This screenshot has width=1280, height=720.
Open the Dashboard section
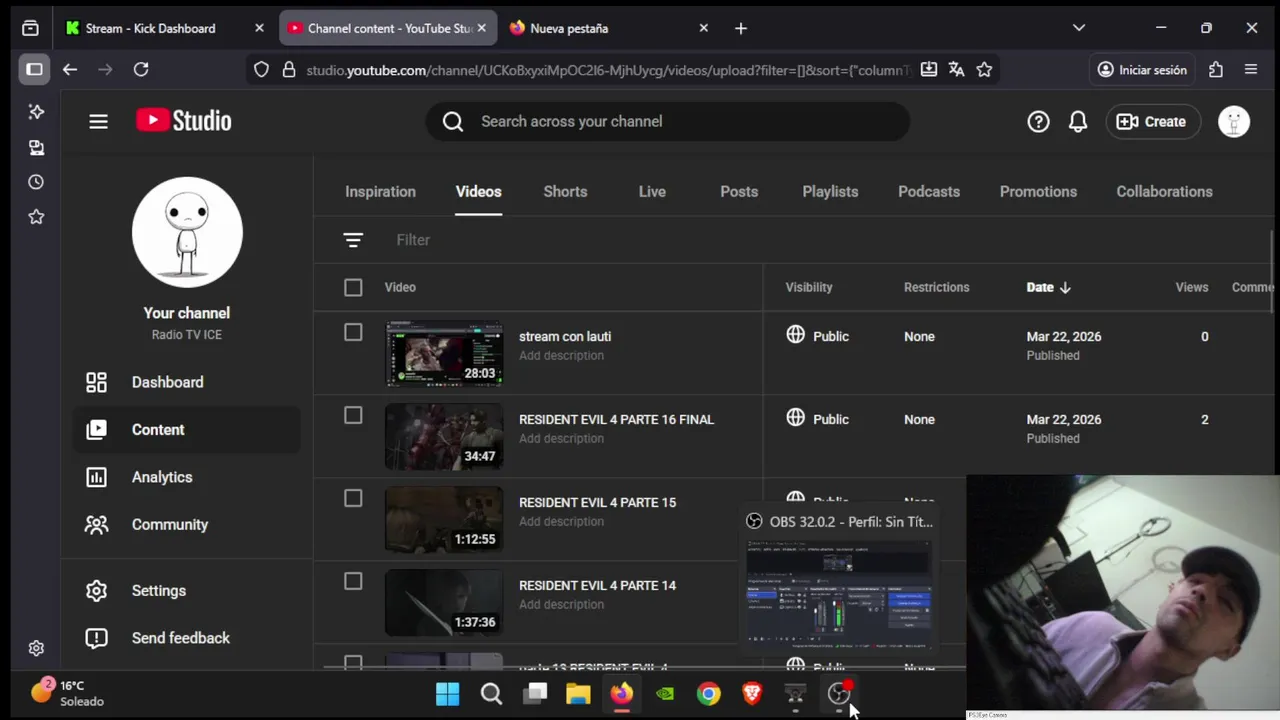pyautogui.click(x=187, y=382)
